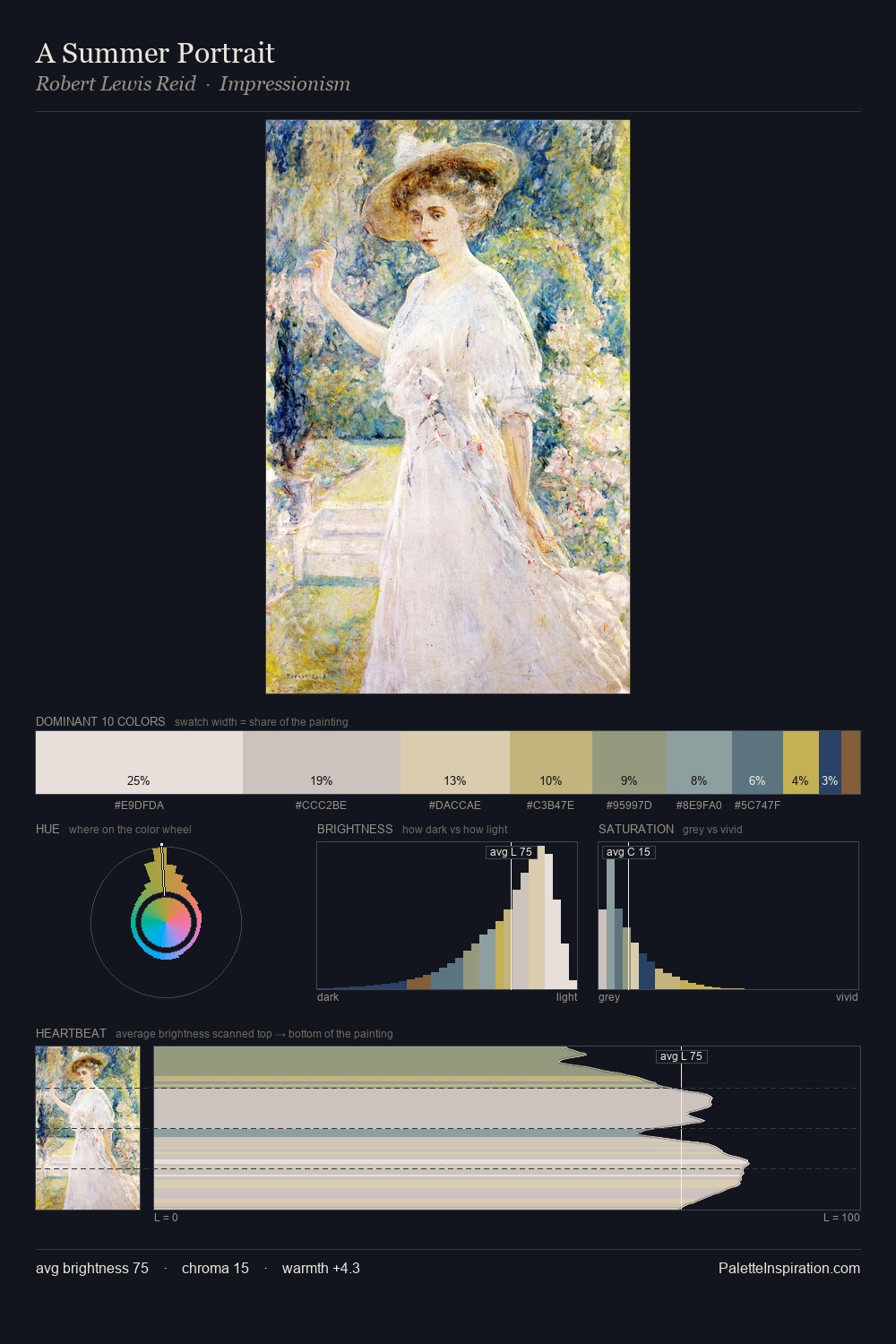This screenshot has height=1344, width=896.
Task: Click the SATURATION section heading
Action: click(x=636, y=829)
